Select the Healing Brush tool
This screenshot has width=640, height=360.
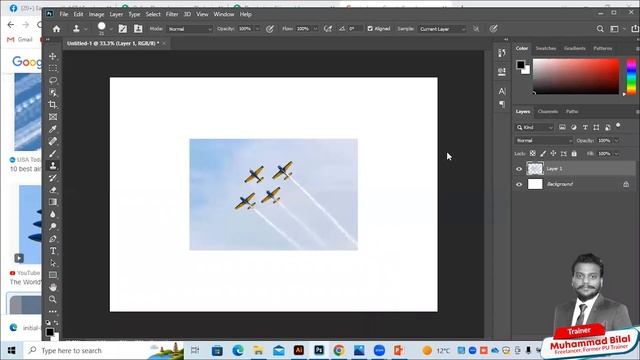tap(53, 141)
